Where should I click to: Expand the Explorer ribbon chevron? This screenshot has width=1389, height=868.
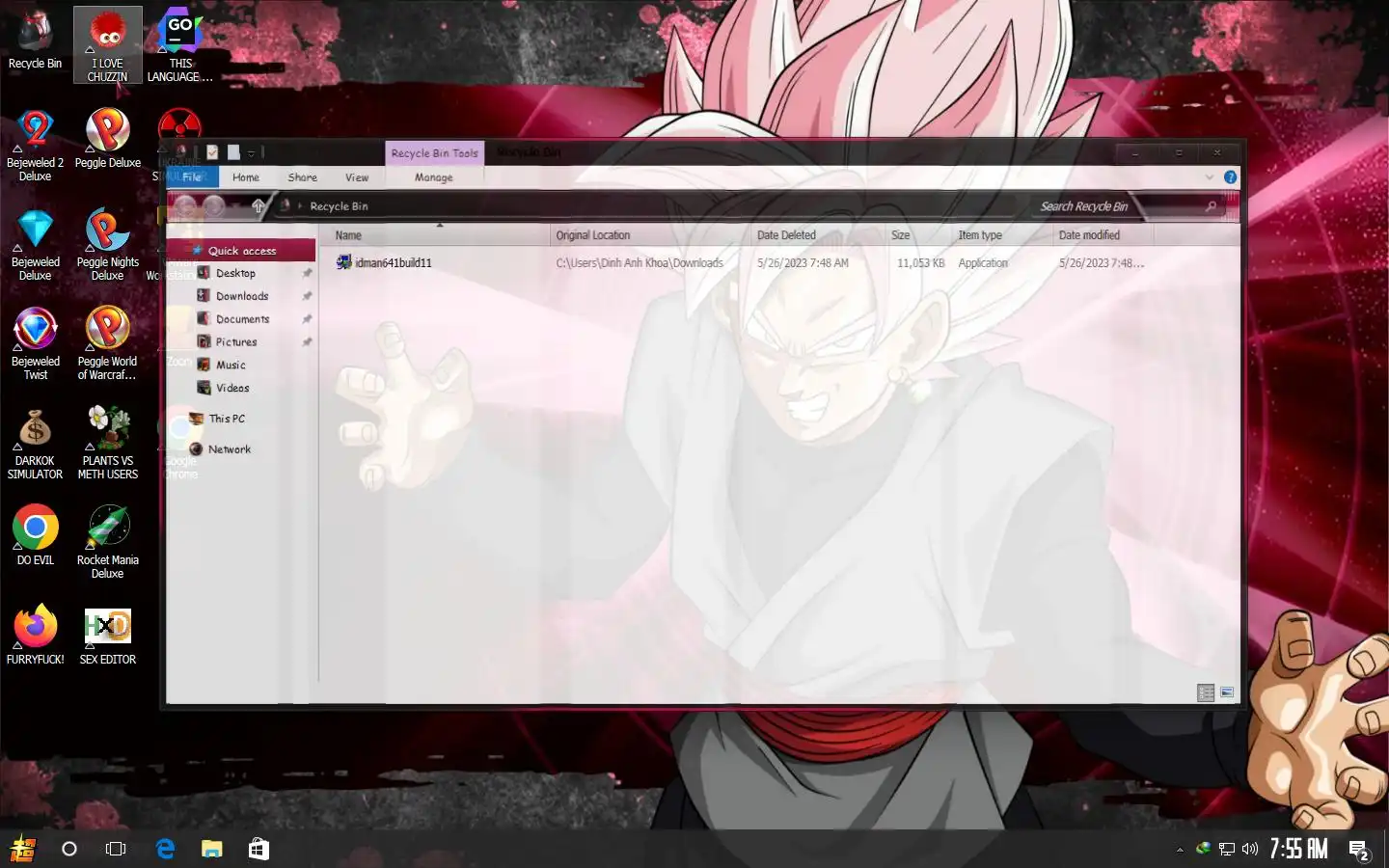(x=1210, y=177)
